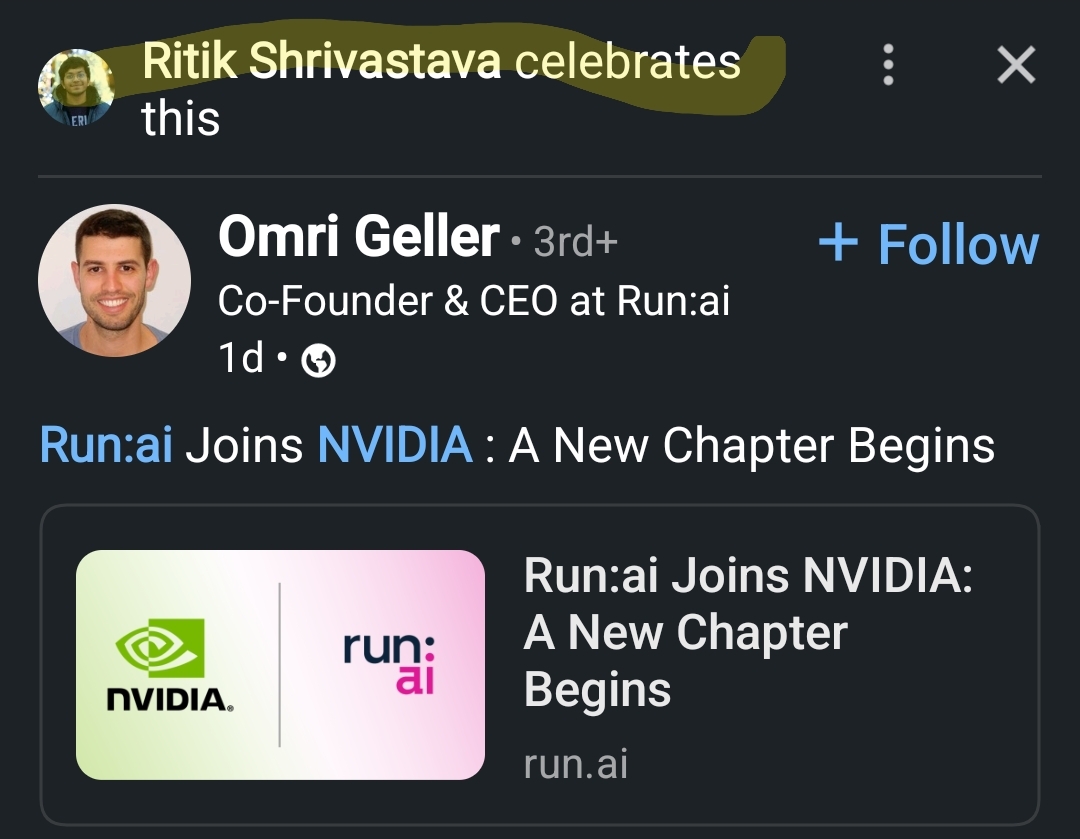This screenshot has height=839, width=1080.
Task: Open Ritik Shrivastava's profile via name
Action: click(321, 62)
